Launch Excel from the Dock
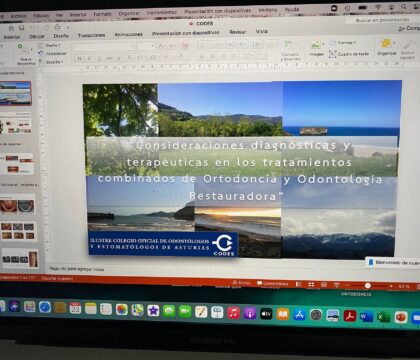 384,317
